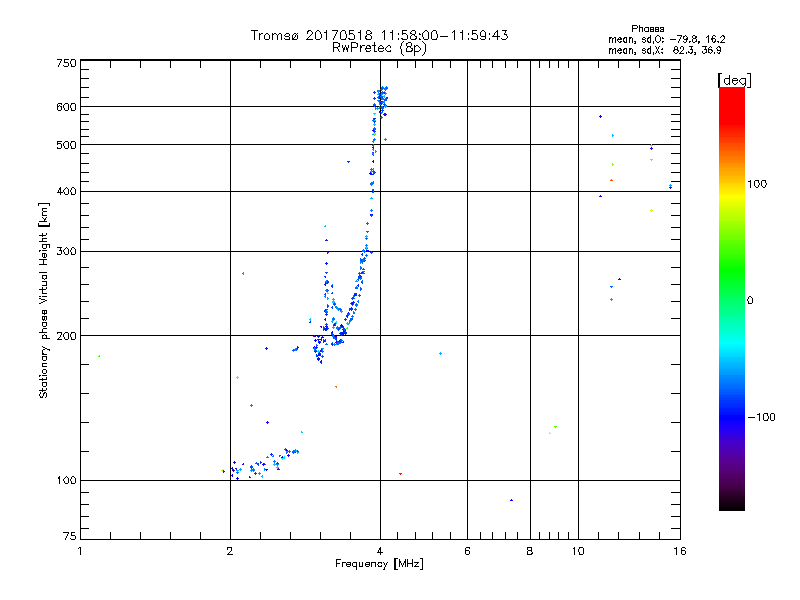Click the y-axis tick label '400'
800x600 pixels.
[x=66, y=191]
